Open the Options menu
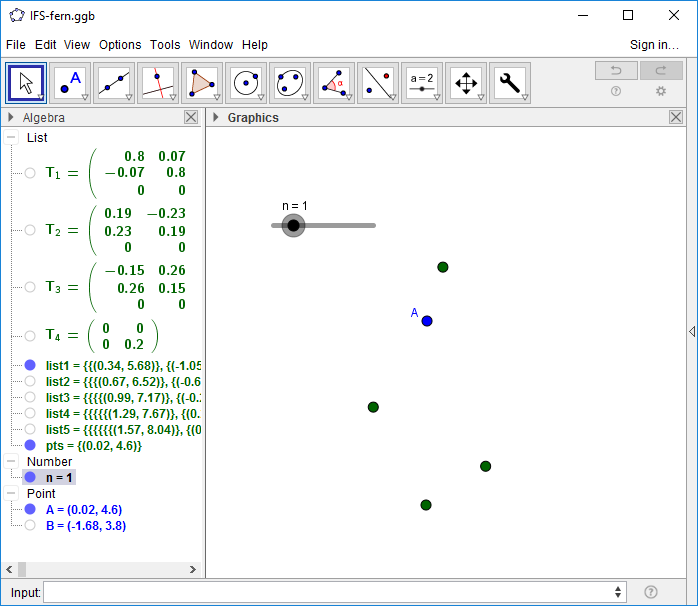Viewport: 698px width, 606px height. (x=120, y=45)
